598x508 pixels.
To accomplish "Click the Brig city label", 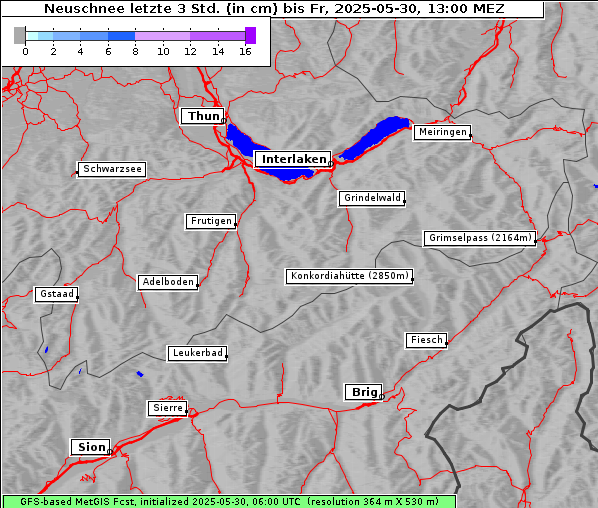I will point(364,392).
